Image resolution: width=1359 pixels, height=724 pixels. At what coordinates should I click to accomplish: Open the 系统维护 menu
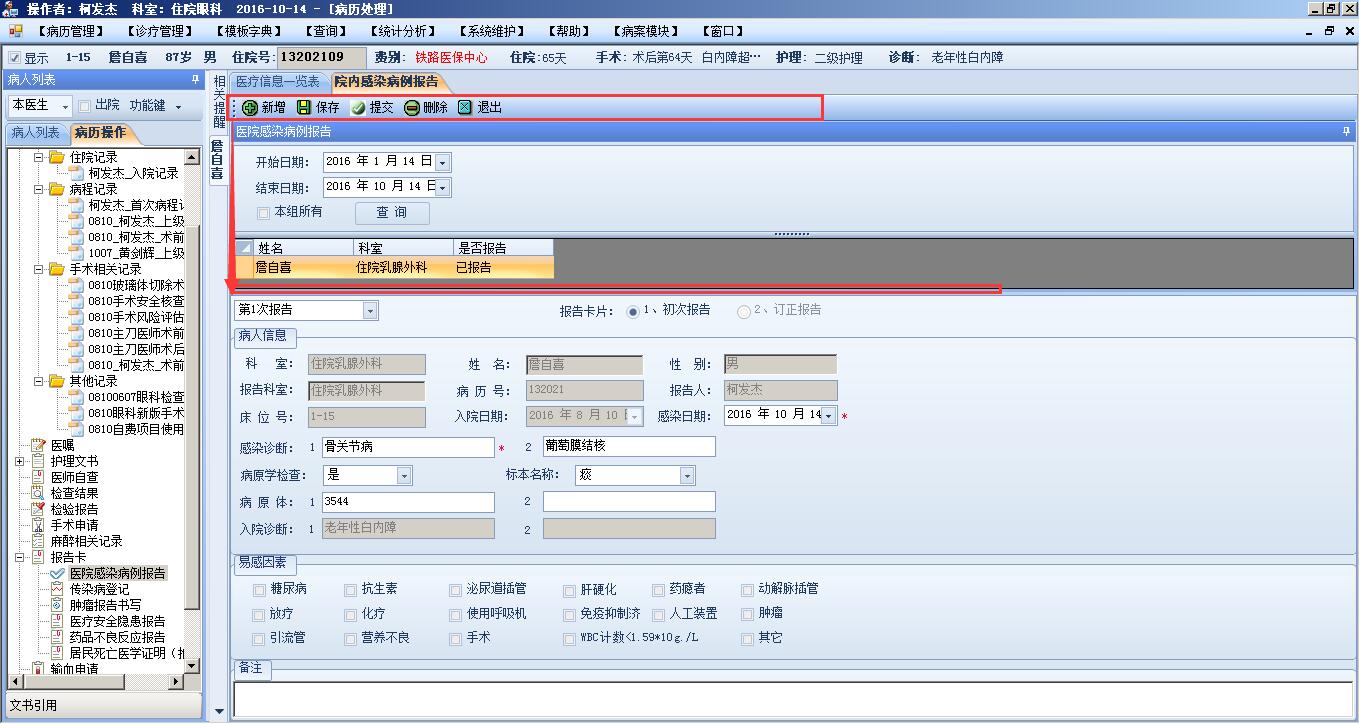pyautogui.click(x=494, y=31)
